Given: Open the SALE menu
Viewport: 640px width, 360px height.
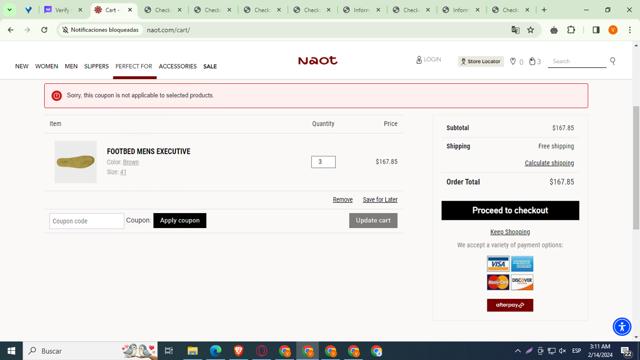Looking at the screenshot, I should tap(210, 66).
